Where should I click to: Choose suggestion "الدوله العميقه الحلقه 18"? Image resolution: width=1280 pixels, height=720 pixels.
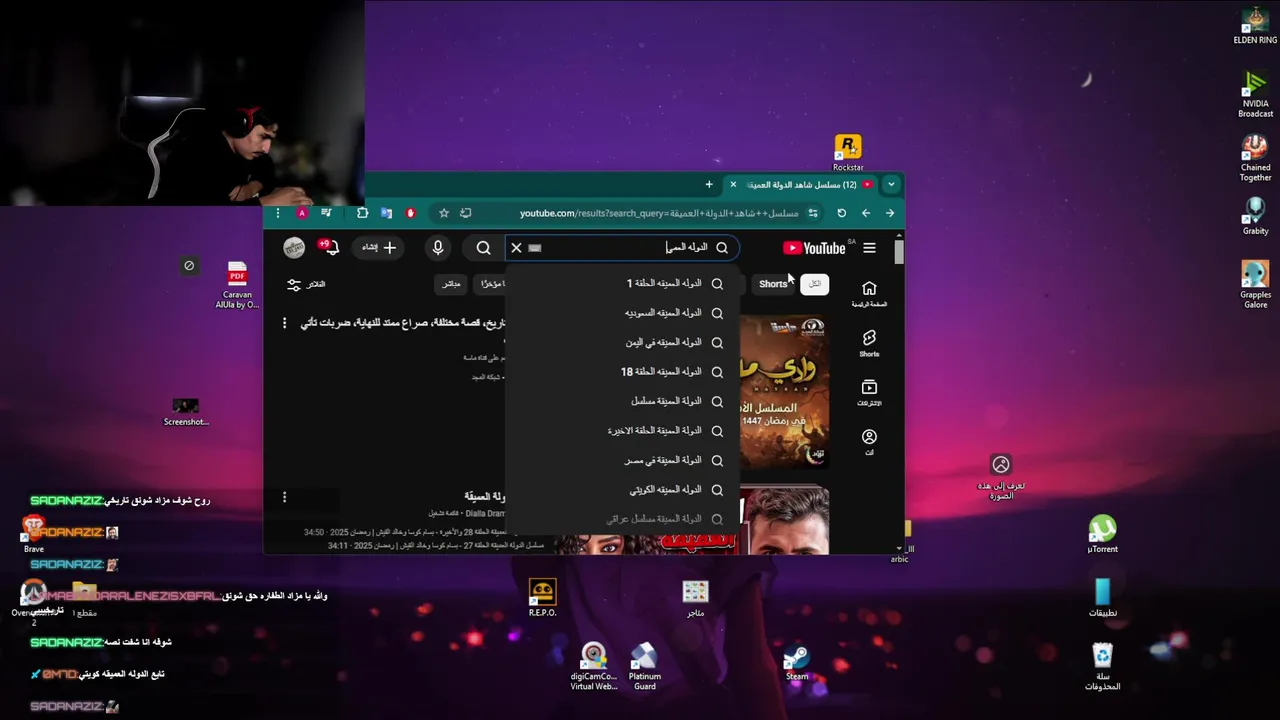point(620,372)
